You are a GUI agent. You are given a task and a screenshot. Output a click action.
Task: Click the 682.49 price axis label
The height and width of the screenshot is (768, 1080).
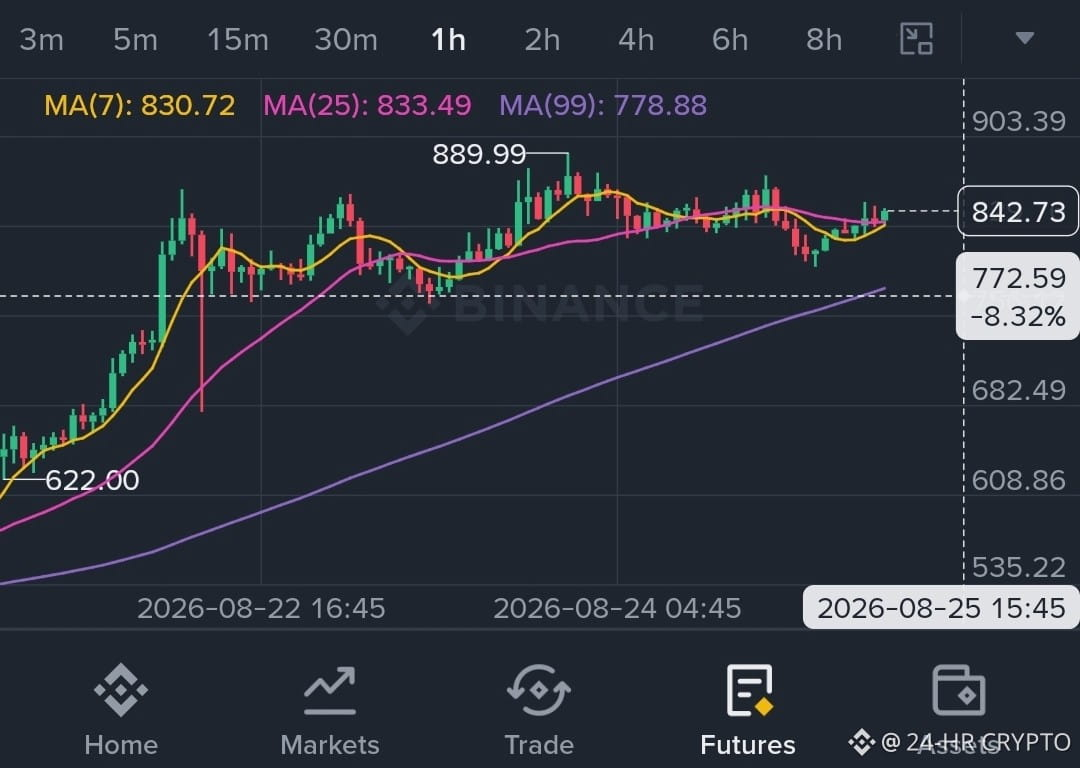coord(1019,391)
